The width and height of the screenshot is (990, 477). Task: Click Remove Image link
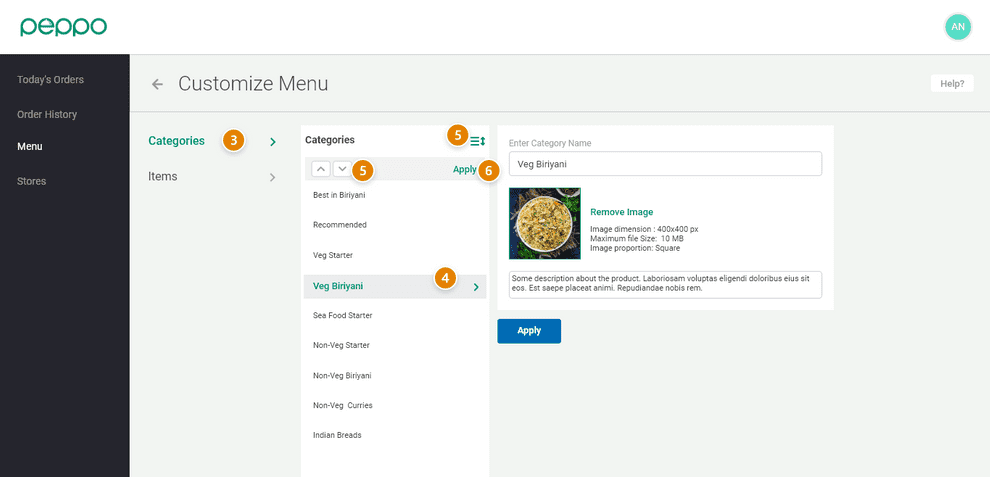pos(621,212)
